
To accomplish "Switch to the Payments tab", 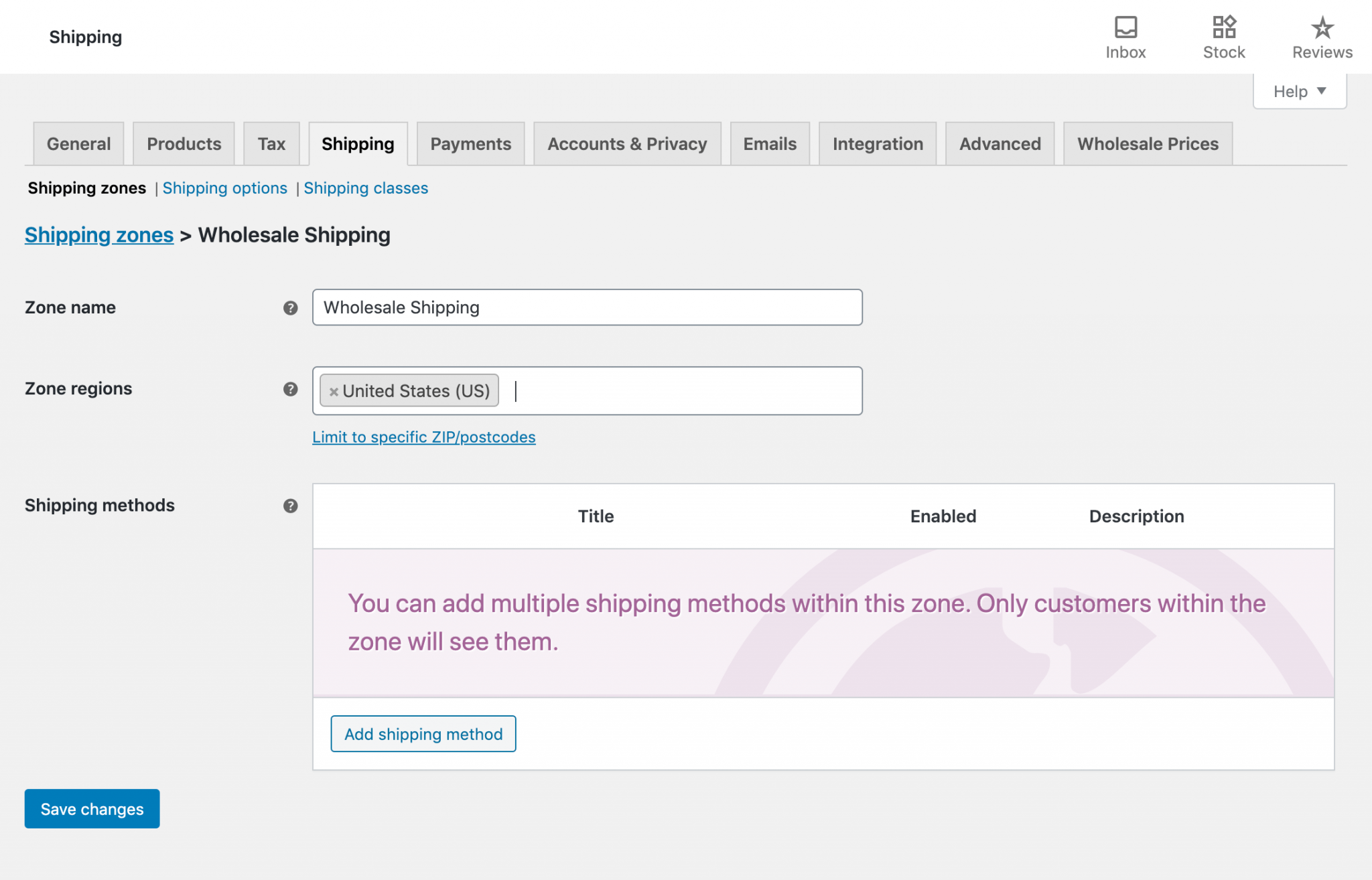I will tap(470, 144).
